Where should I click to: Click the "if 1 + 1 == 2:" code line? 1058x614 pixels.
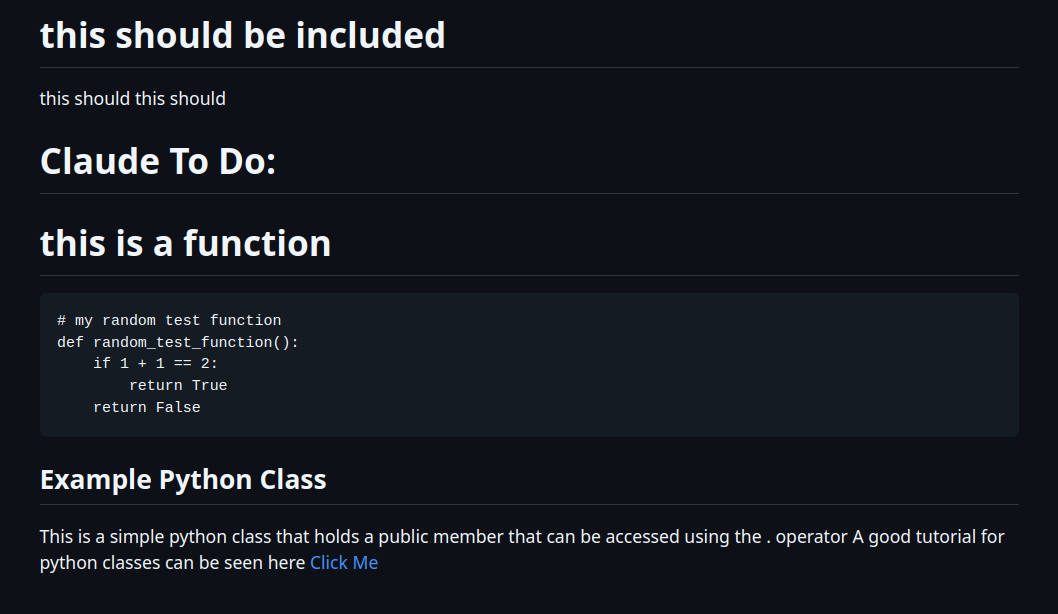[155, 364]
